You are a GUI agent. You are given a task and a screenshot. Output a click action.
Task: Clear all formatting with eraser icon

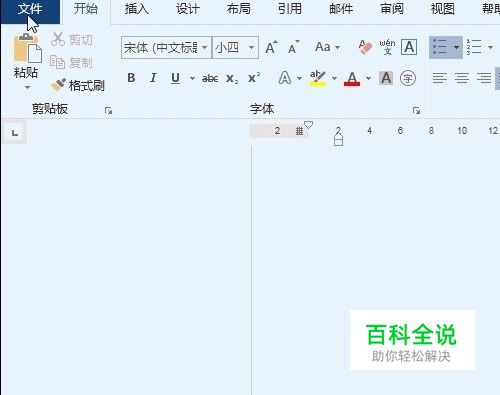coord(365,47)
